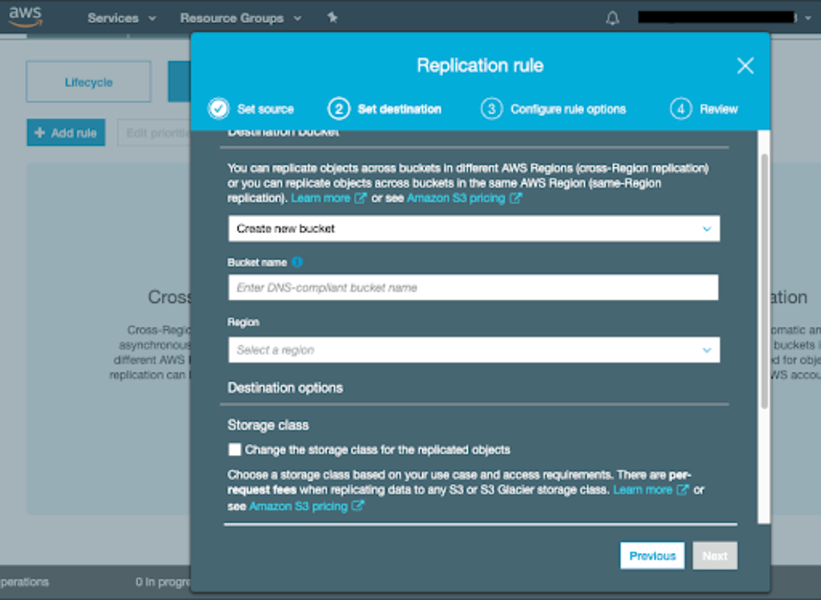Click the plus icon on Add rule
Screen dimensions: 821x600
(x=39, y=133)
